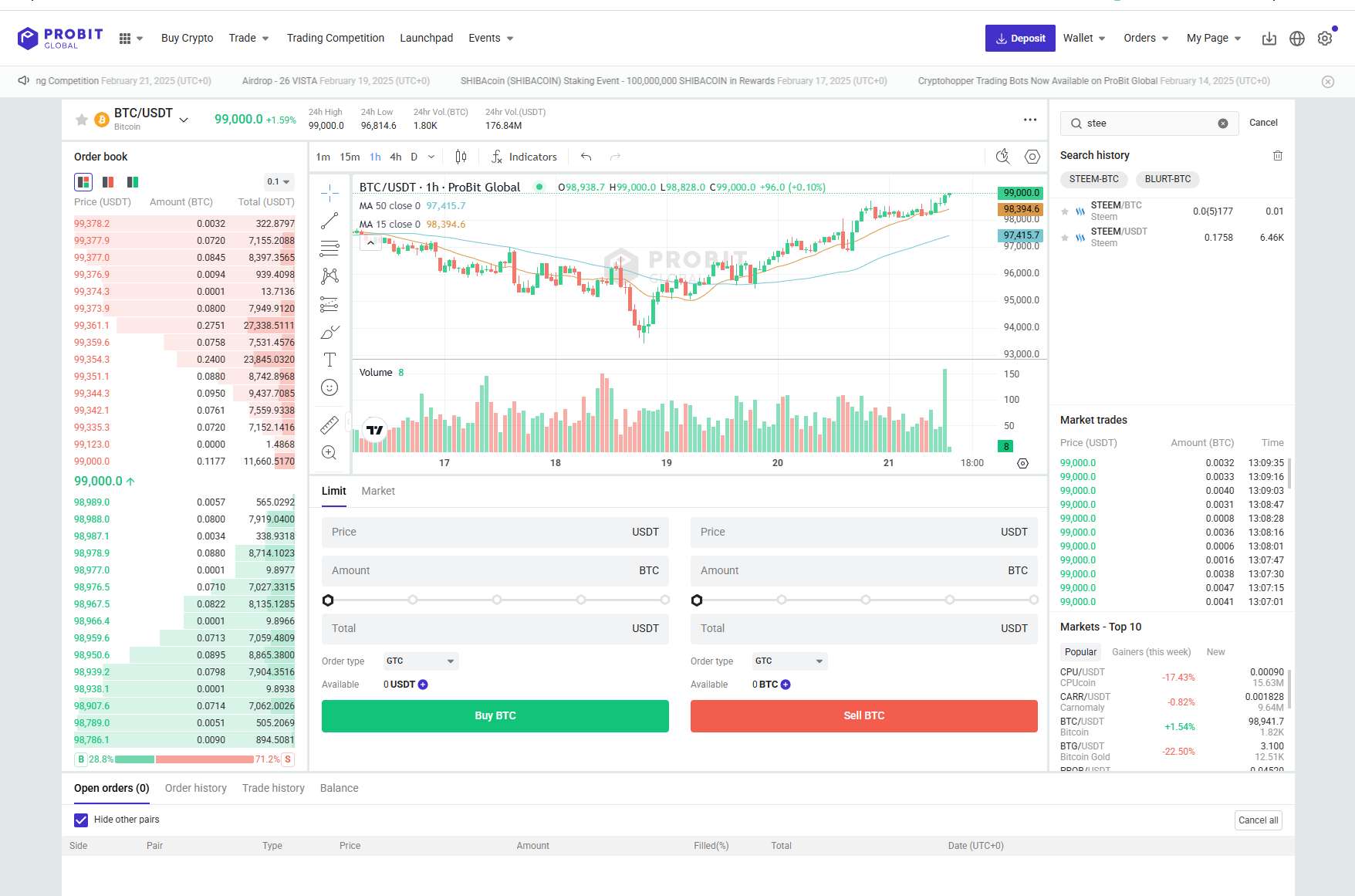
Task: Expand the Trade menu
Action: pyautogui.click(x=249, y=39)
